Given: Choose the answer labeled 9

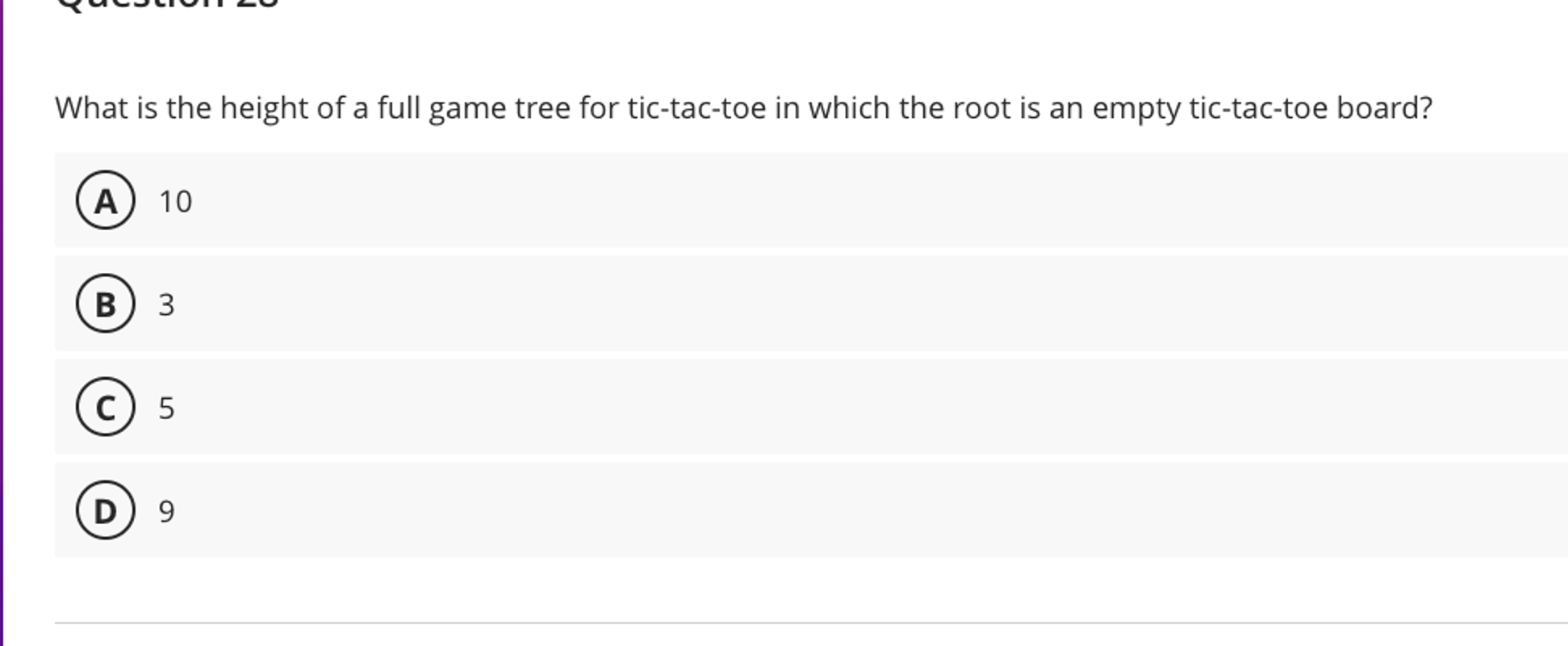Looking at the screenshot, I should (x=167, y=510).
